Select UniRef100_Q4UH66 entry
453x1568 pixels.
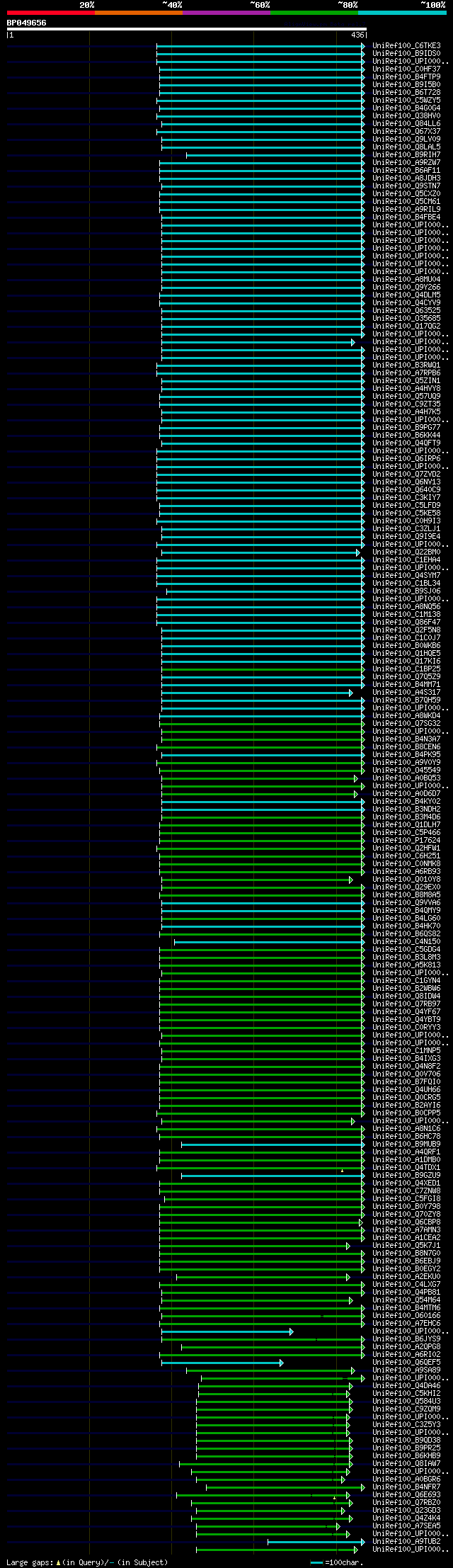(x=406, y=1090)
